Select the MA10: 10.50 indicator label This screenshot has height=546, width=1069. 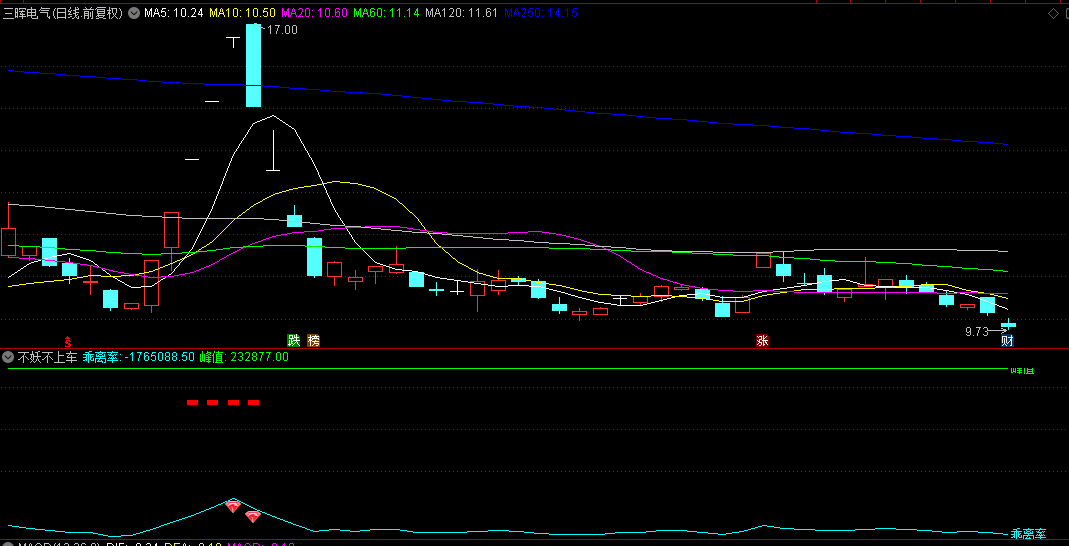242,12
